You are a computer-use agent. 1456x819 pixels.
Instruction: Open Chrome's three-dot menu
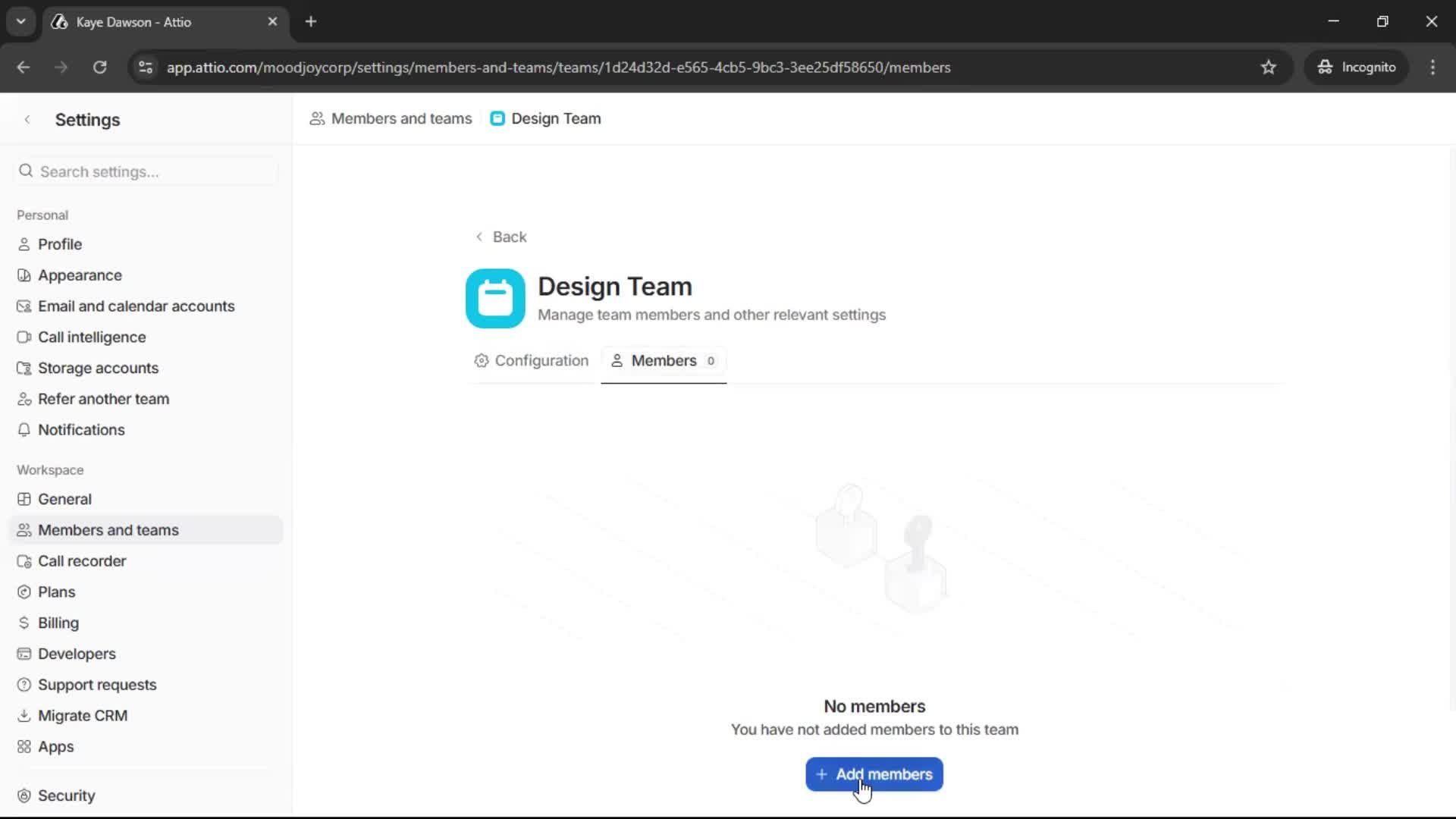pos(1432,67)
